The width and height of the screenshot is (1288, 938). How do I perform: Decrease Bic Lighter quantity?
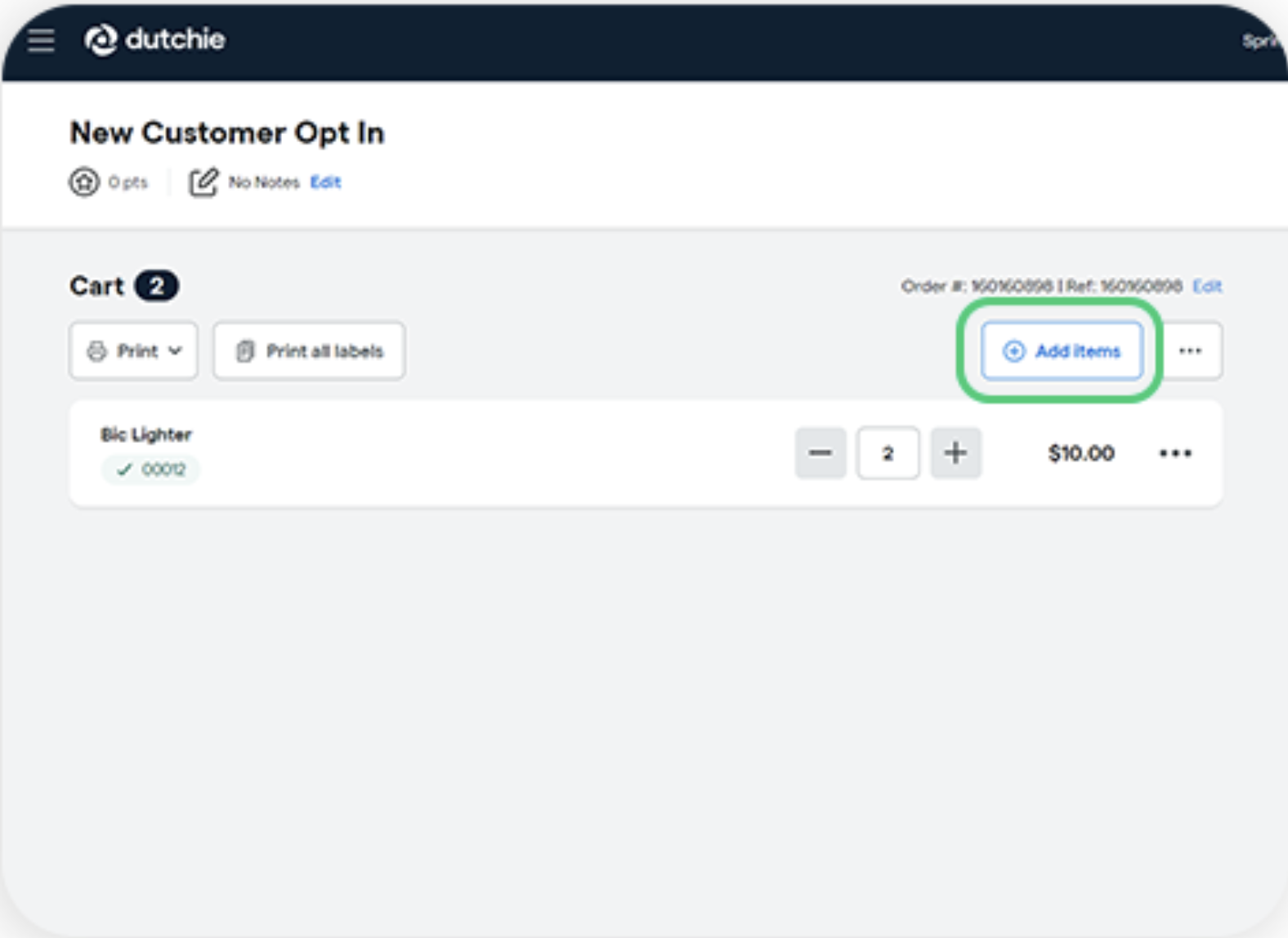821,453
